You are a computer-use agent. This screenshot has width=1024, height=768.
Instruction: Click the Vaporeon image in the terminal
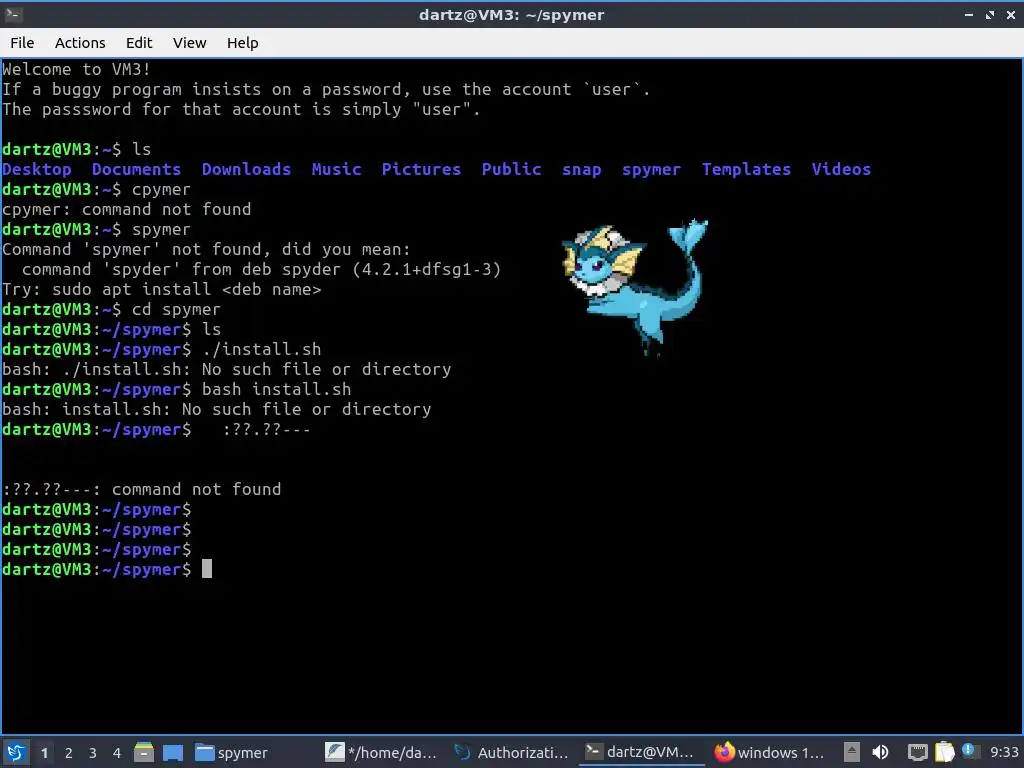click(635, 287)
